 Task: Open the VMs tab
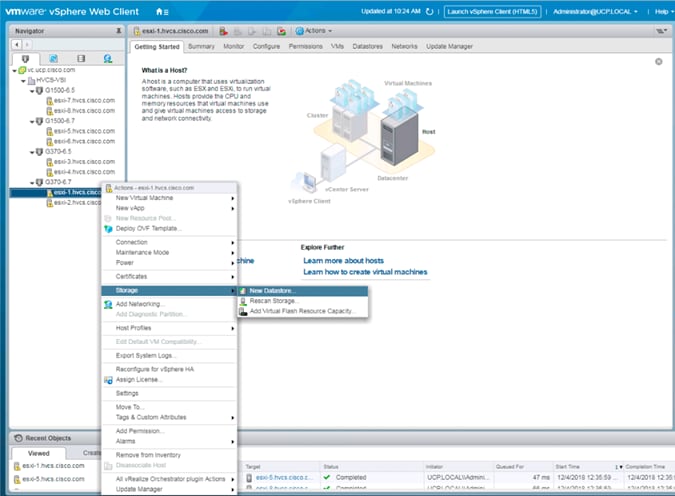[x=337, y=46]
